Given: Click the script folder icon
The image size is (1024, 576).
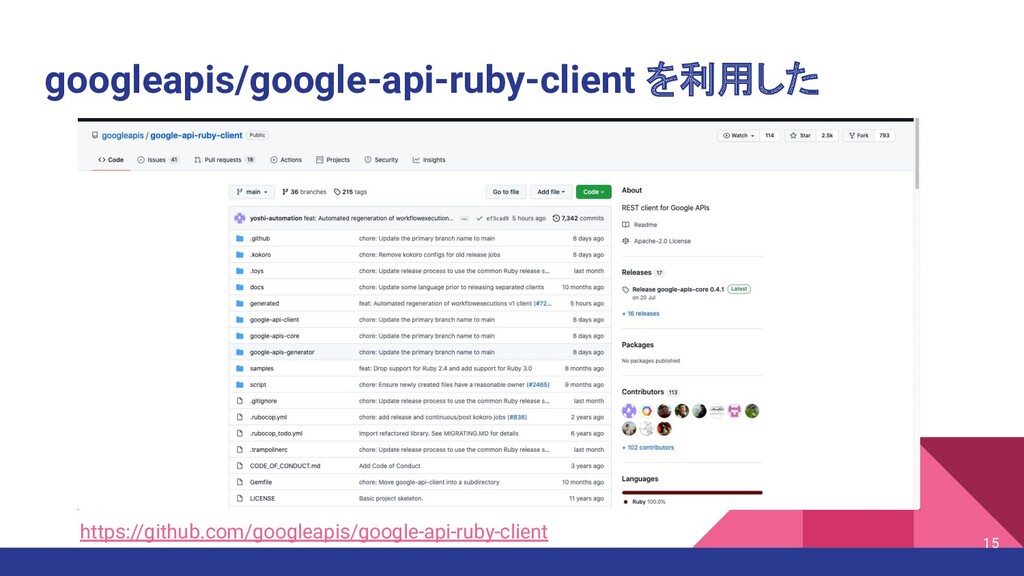Looking at the screenshot, I should coord(240,385).
